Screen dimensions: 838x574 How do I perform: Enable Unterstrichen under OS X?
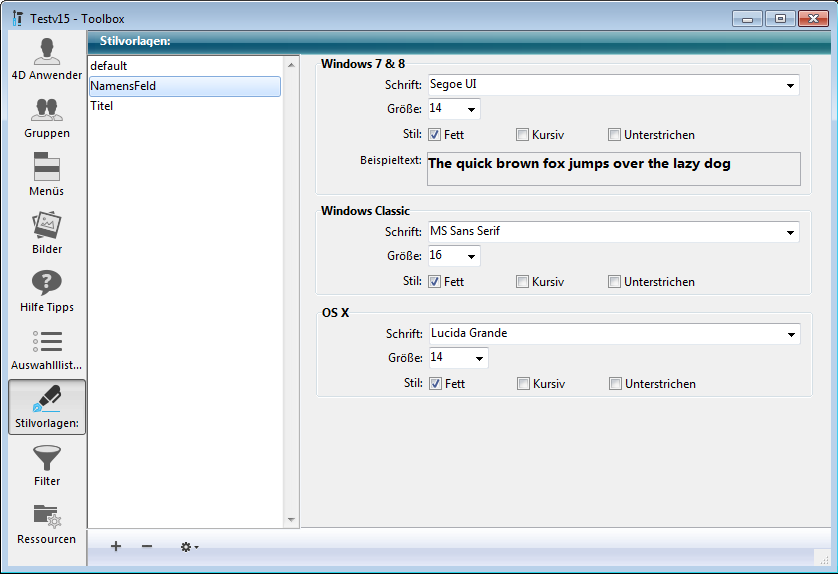[616, 384]
